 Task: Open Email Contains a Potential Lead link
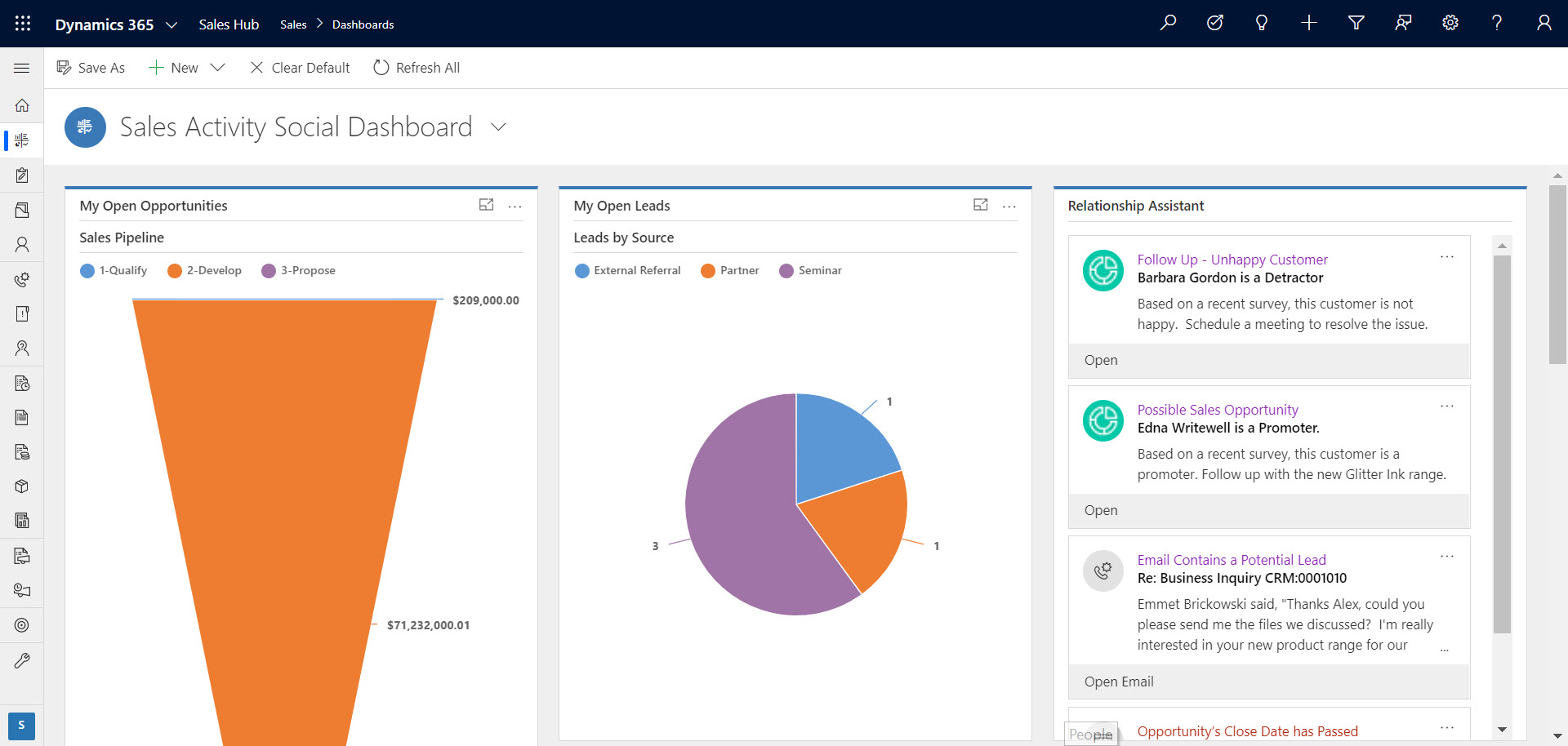[x=1232, y=560]
